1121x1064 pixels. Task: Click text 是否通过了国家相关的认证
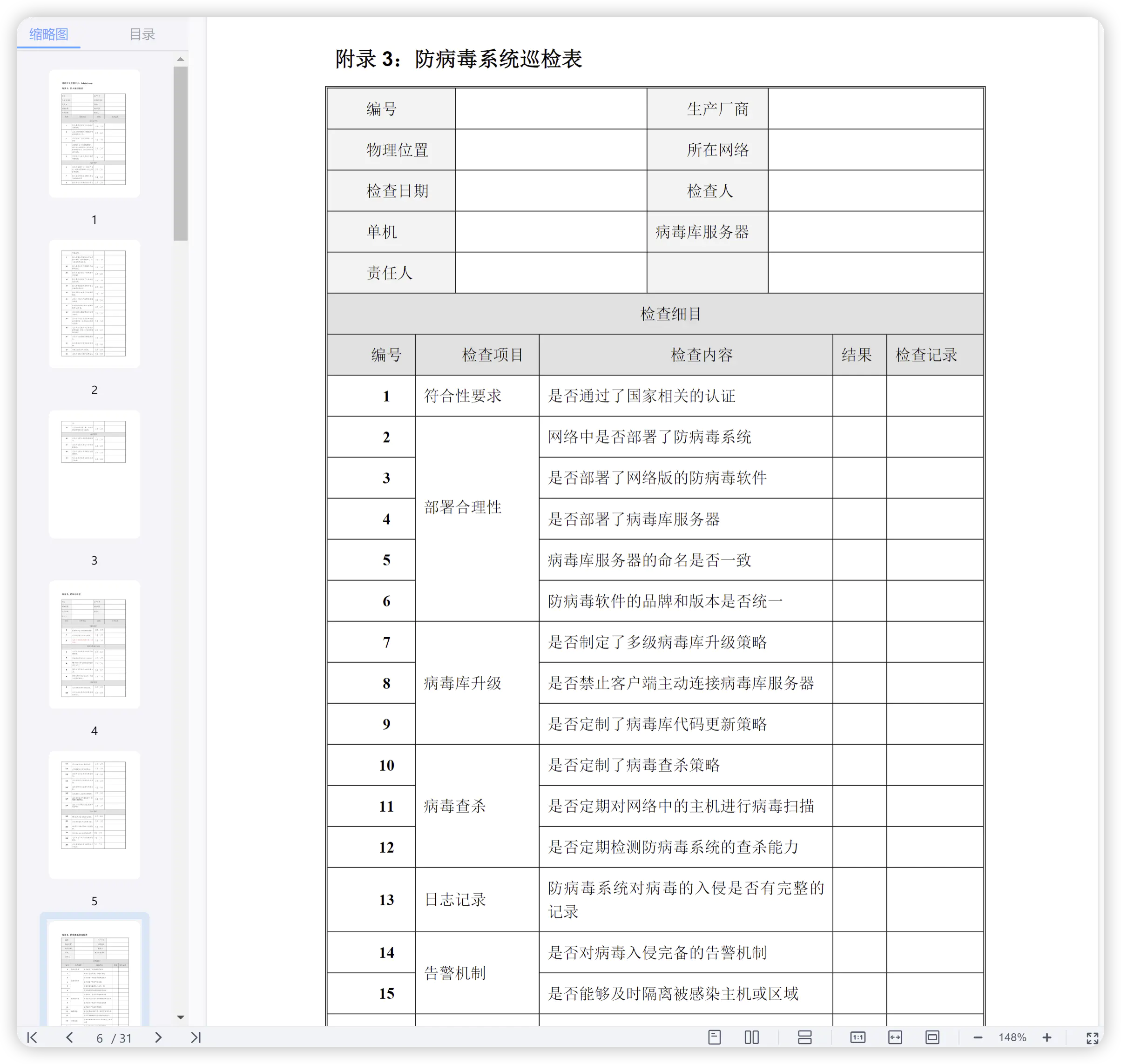click(x=642, y=396)
